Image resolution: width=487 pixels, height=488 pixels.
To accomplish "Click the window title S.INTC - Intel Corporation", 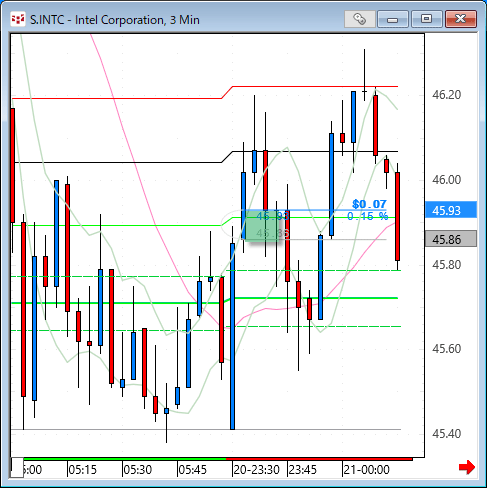I will pyautogui.click(x=115, y=20).
